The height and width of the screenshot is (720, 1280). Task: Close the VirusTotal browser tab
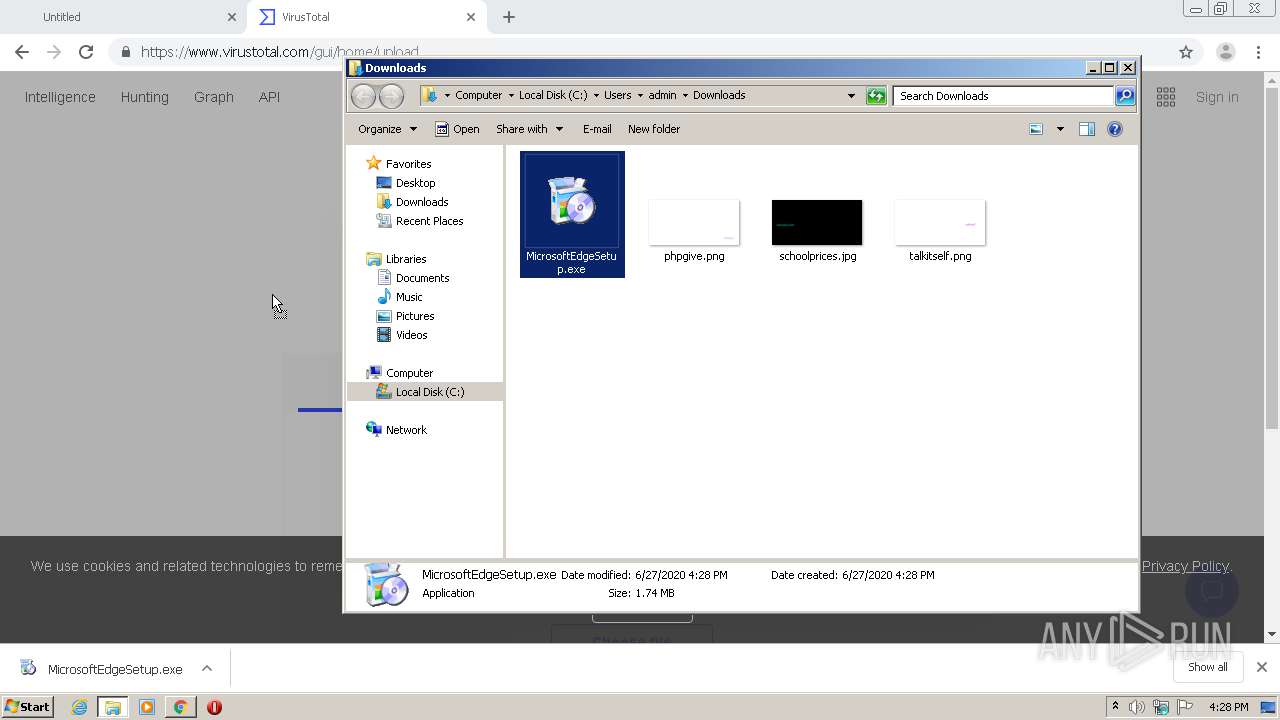471,17
